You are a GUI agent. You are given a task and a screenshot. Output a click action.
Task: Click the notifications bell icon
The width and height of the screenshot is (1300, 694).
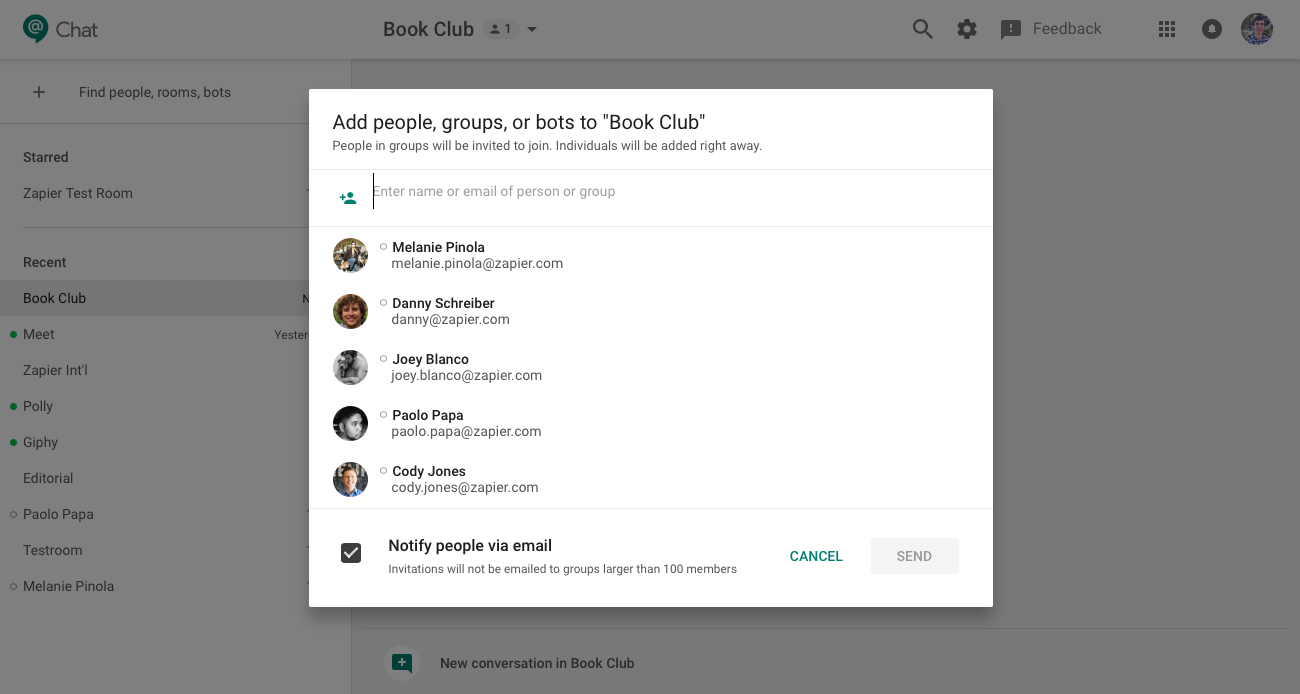[1211, 29]
